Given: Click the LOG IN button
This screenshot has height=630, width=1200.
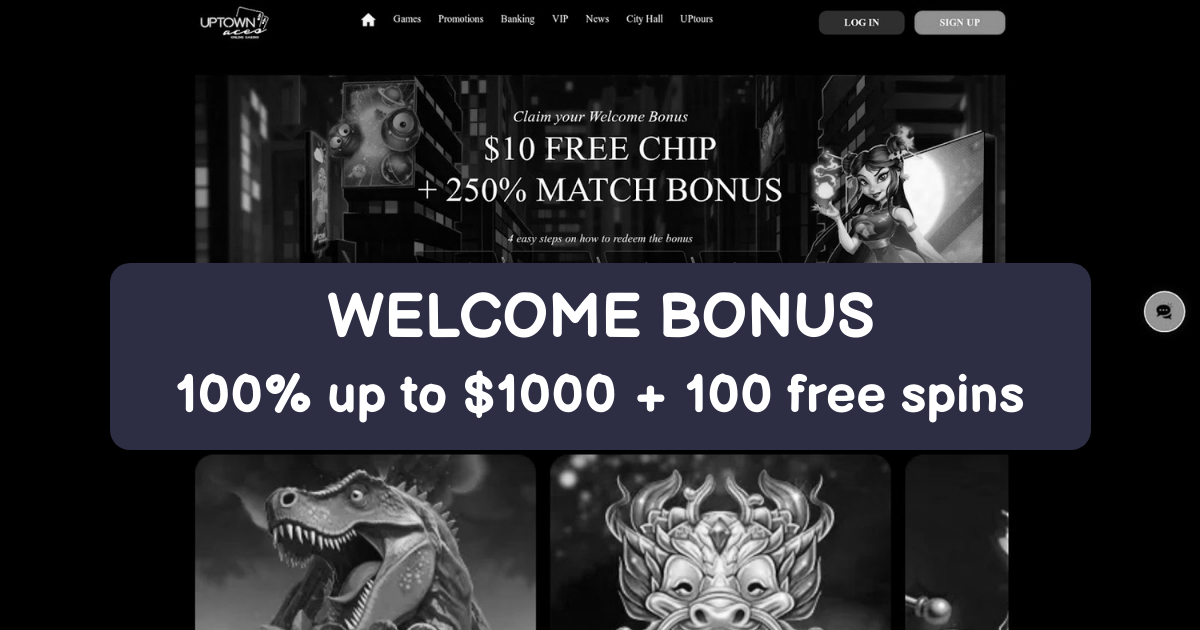Looking at the screenshot, I should (x=861, y=23).
